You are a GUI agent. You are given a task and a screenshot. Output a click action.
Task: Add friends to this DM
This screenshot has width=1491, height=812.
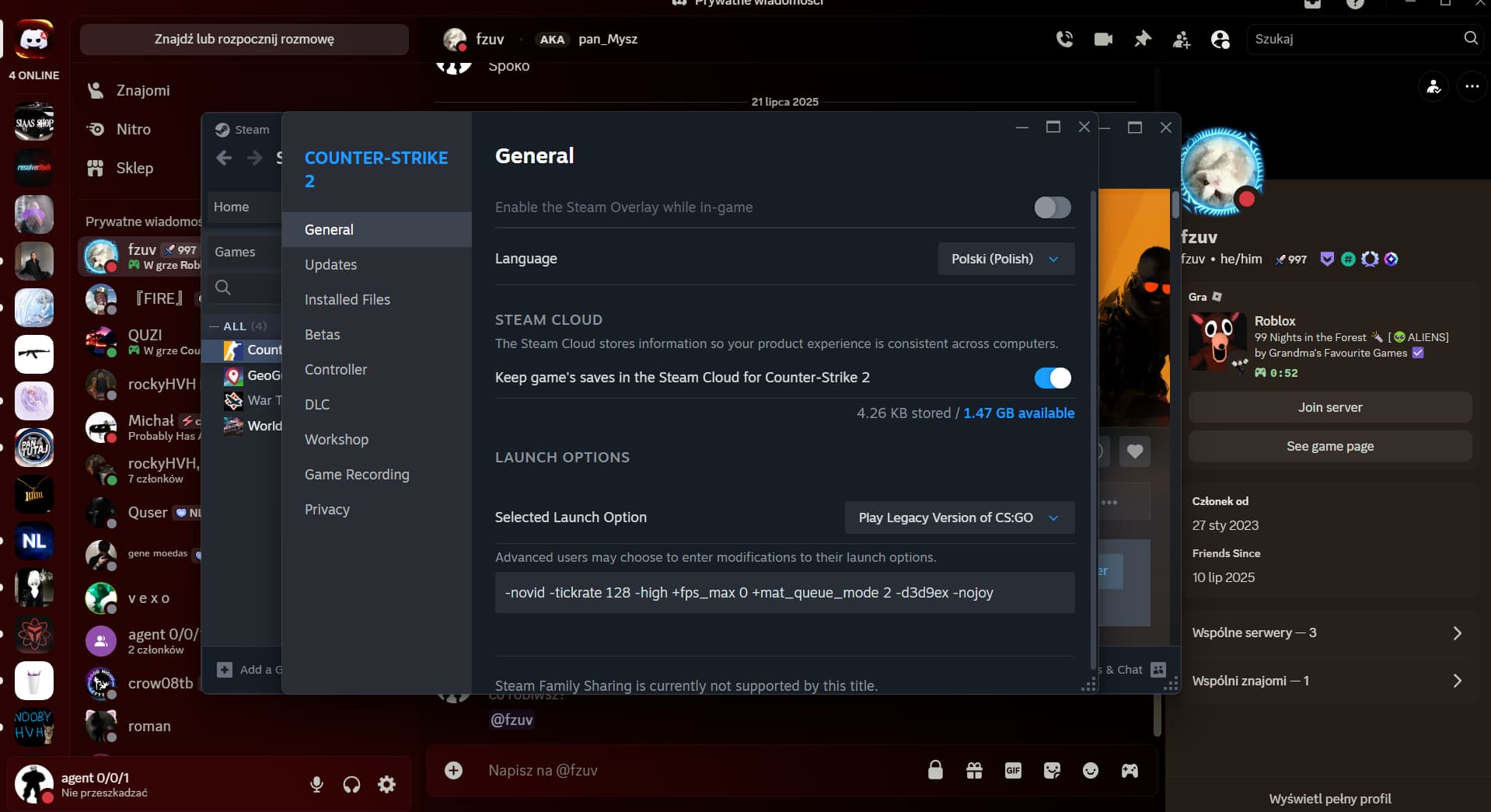tap(1182, 39)
